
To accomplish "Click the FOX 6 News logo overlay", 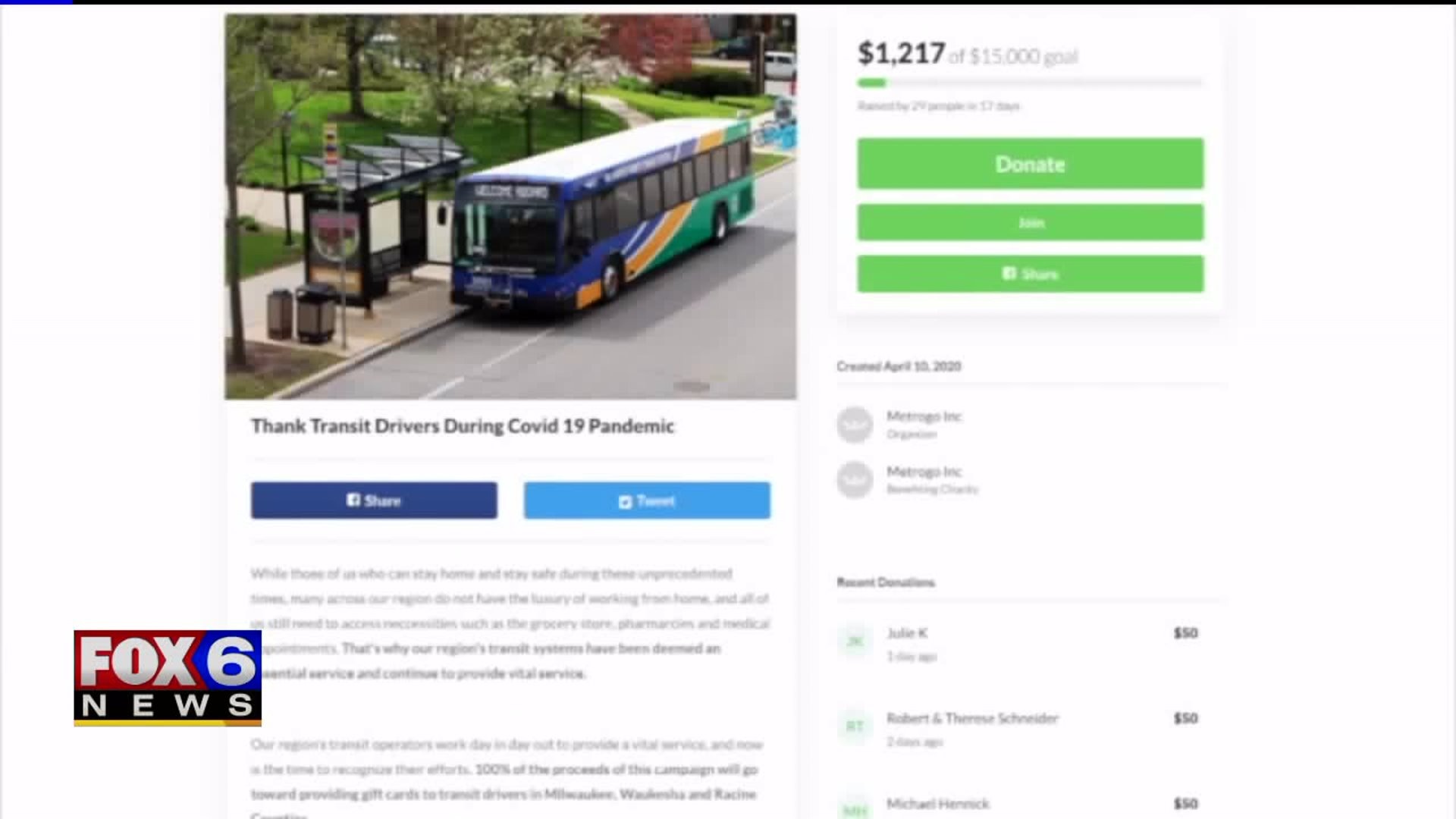I will click(x=168, y=678).
